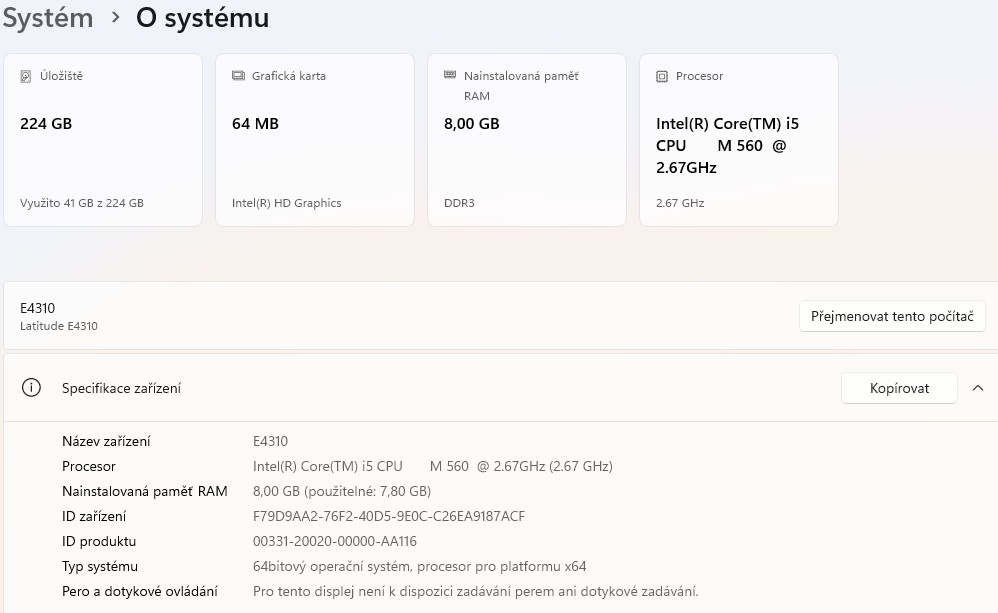Go back to Systém via the breadcrumb
998x613 pixels.
46,18
